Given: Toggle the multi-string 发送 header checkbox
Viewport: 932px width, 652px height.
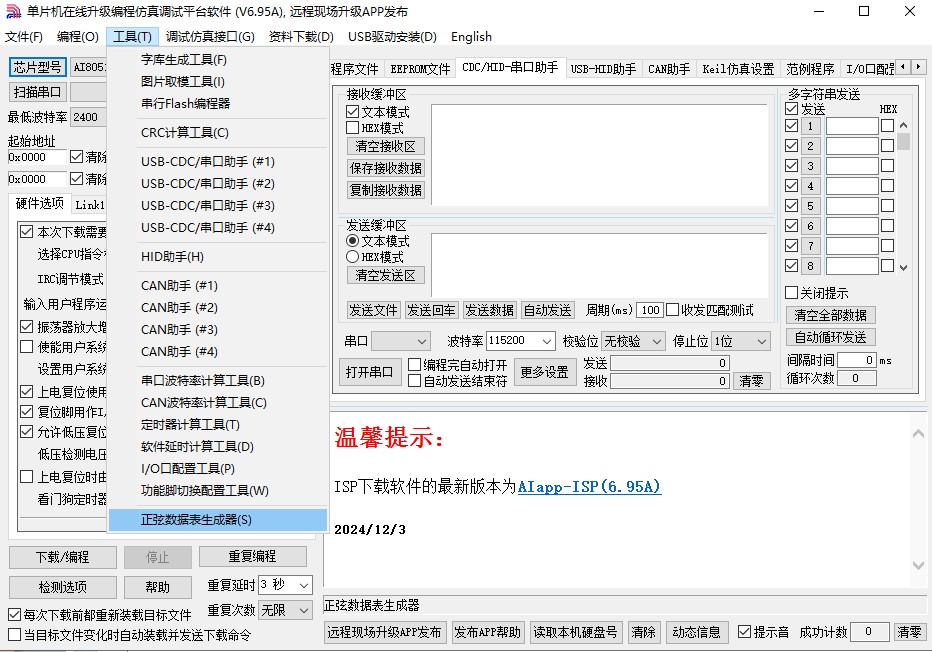Looking at the screenshot, I should coord(791,108).
